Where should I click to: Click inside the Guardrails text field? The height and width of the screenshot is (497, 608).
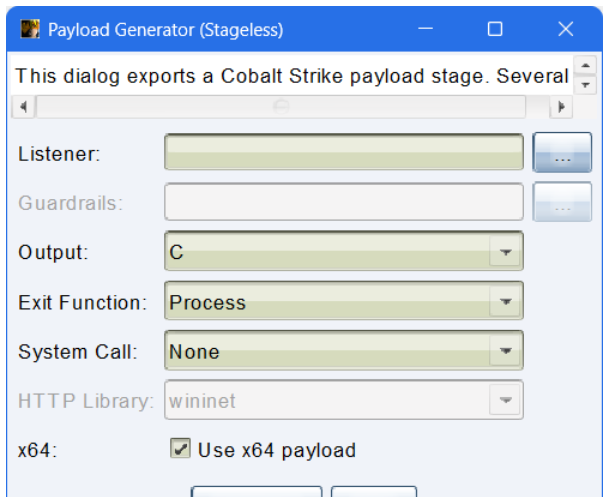point(344,202)
